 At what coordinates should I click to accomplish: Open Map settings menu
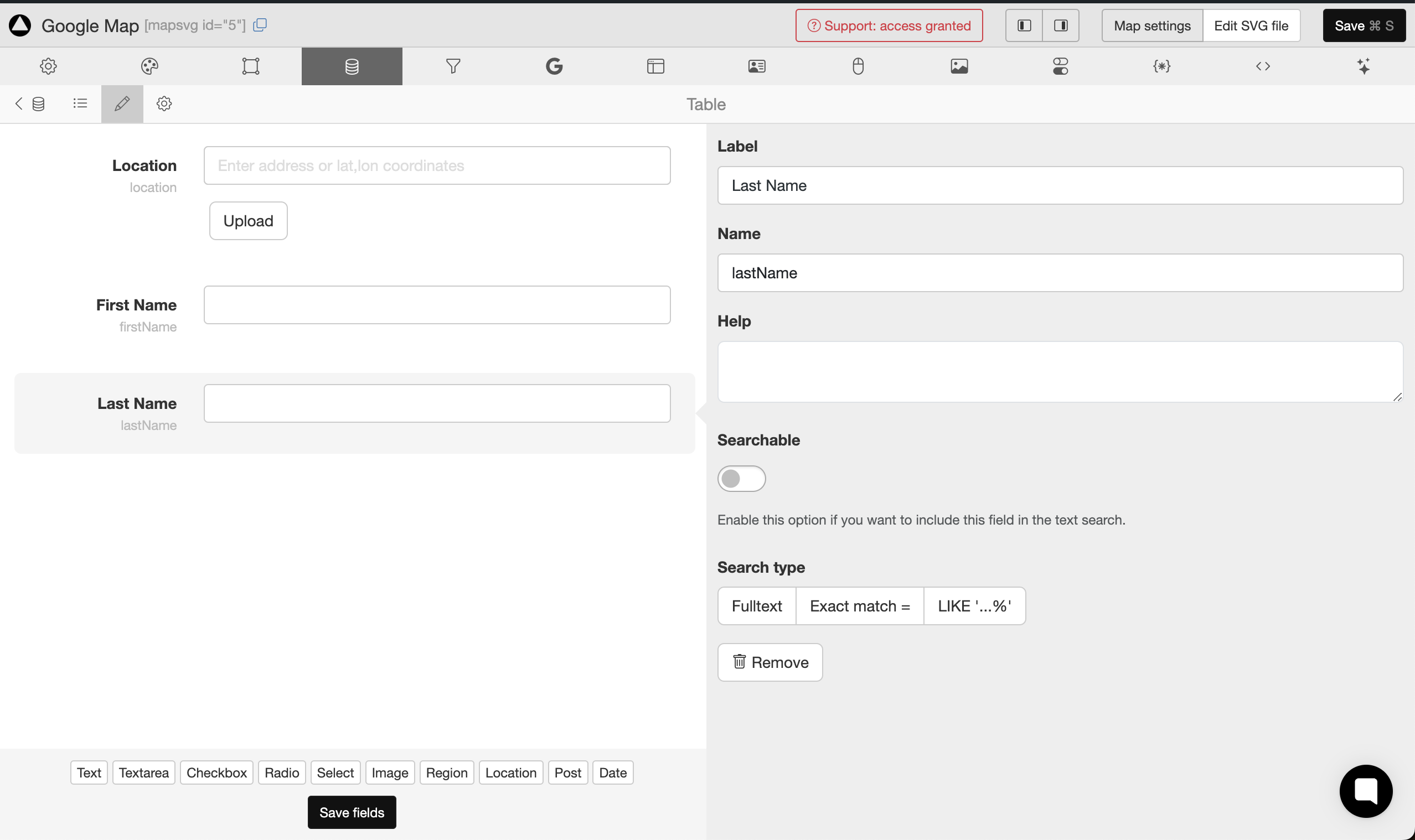click(1152, 25)
